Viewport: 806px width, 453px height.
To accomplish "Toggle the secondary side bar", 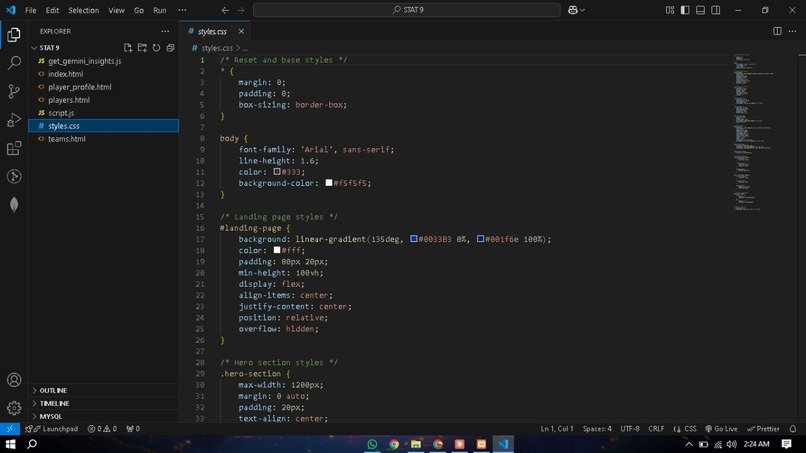I will click(x=716, y=10).
